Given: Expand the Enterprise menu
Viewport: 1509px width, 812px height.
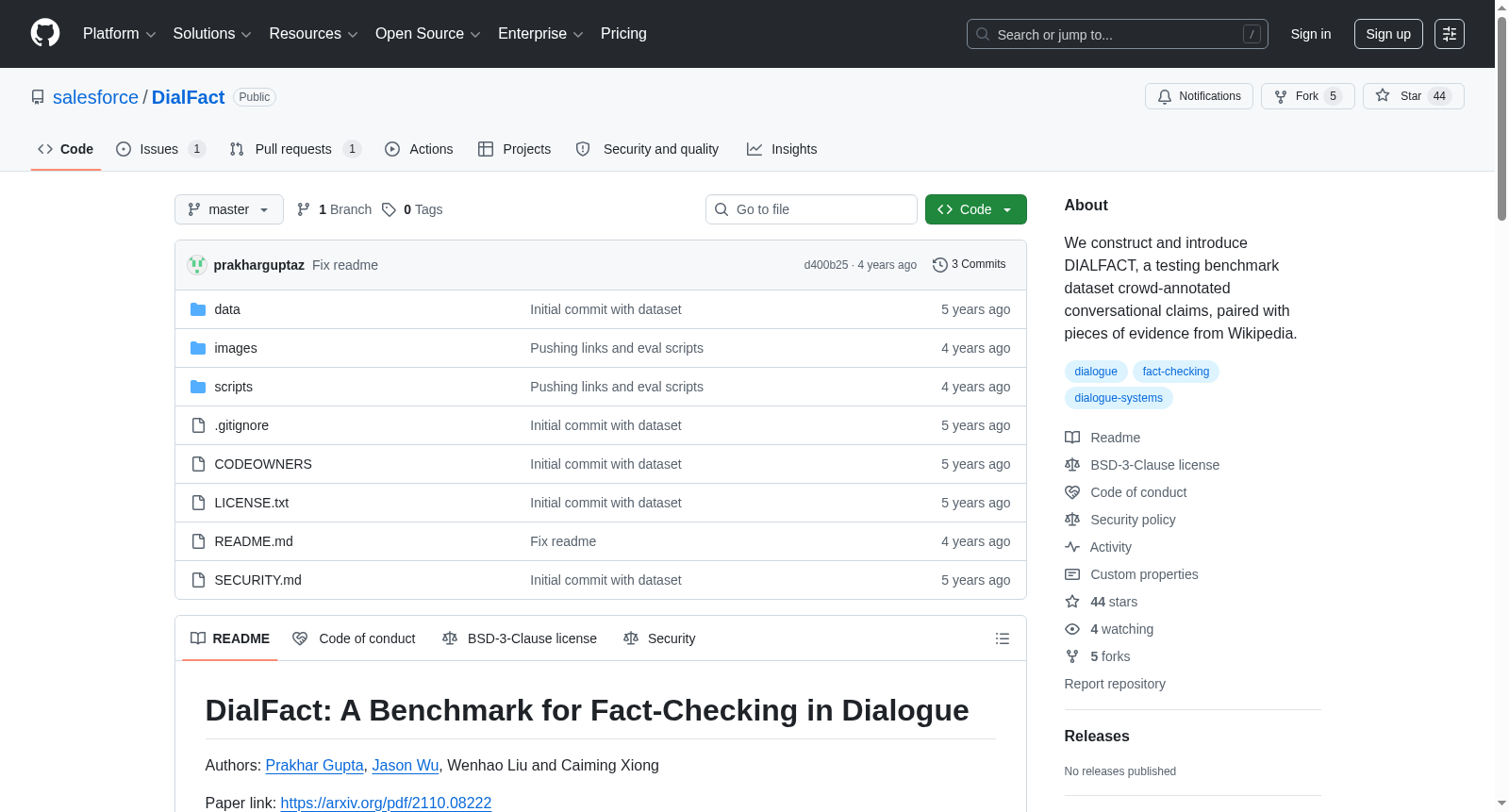Looking at the screenshot, I should pyautogui.click(x=540, y=34).
